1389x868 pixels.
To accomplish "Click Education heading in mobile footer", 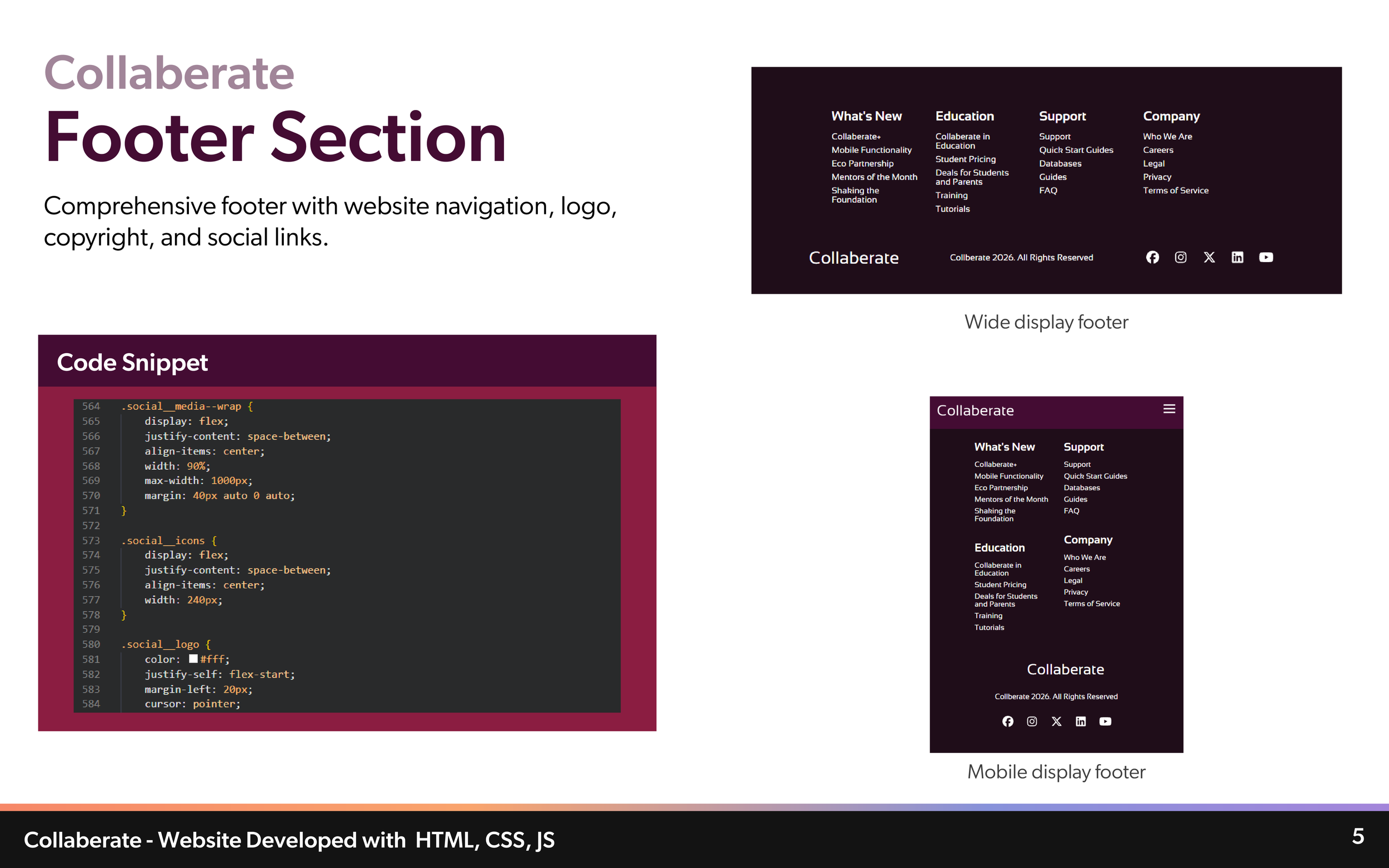I will coord(999,548).
